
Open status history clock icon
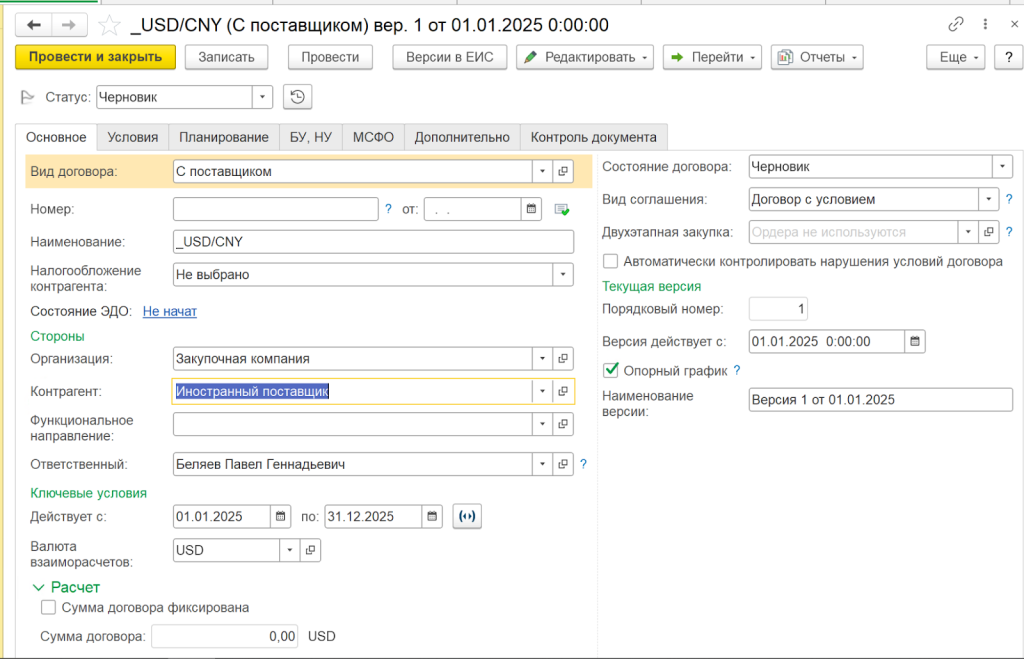pyautogui.click(x=298, y=97)
